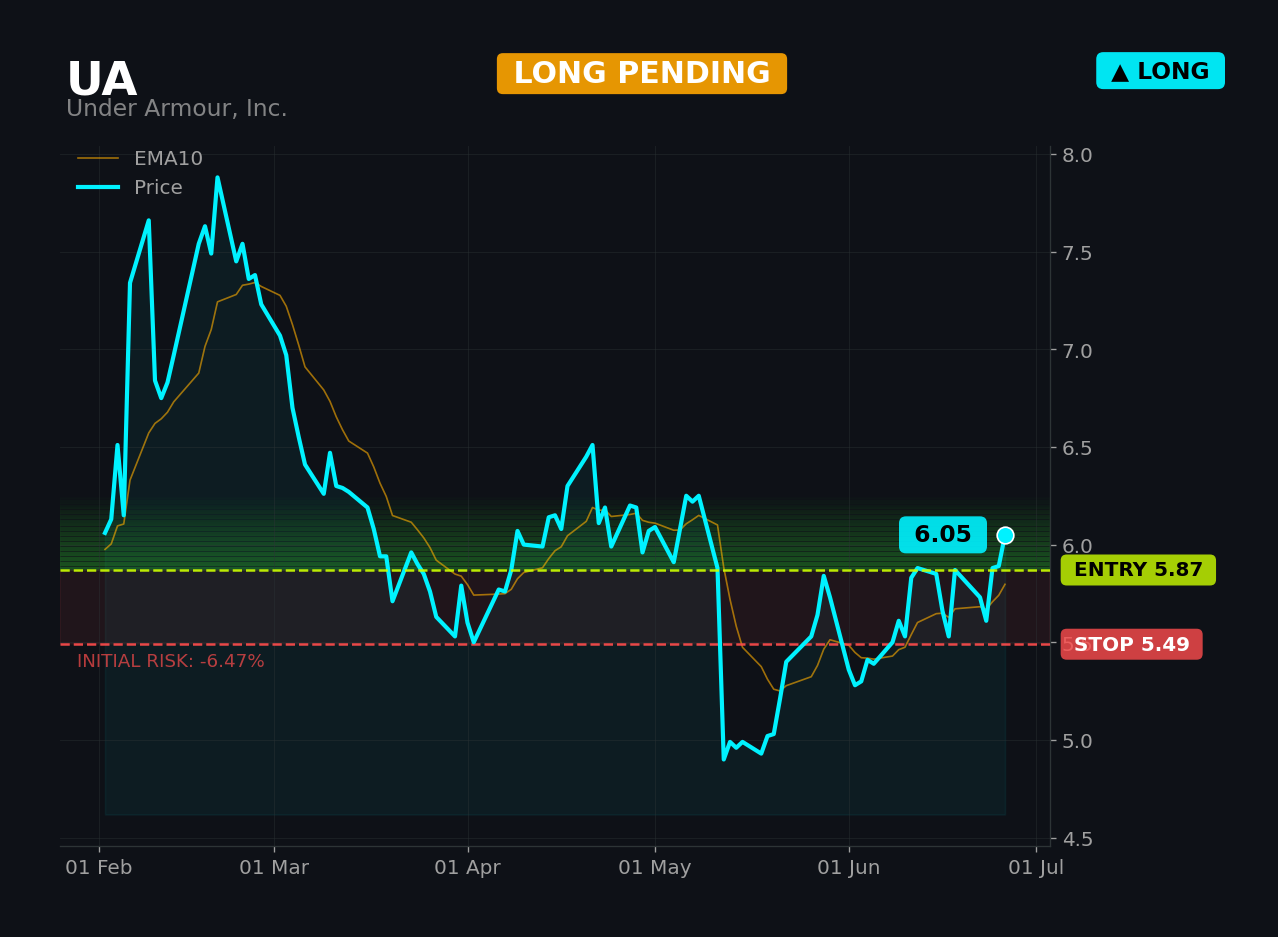Click the UA ticker symbol
Image resolution: width=1278 pixels, height=937 pixels.
pyautogui.click(x=101, y=81)
